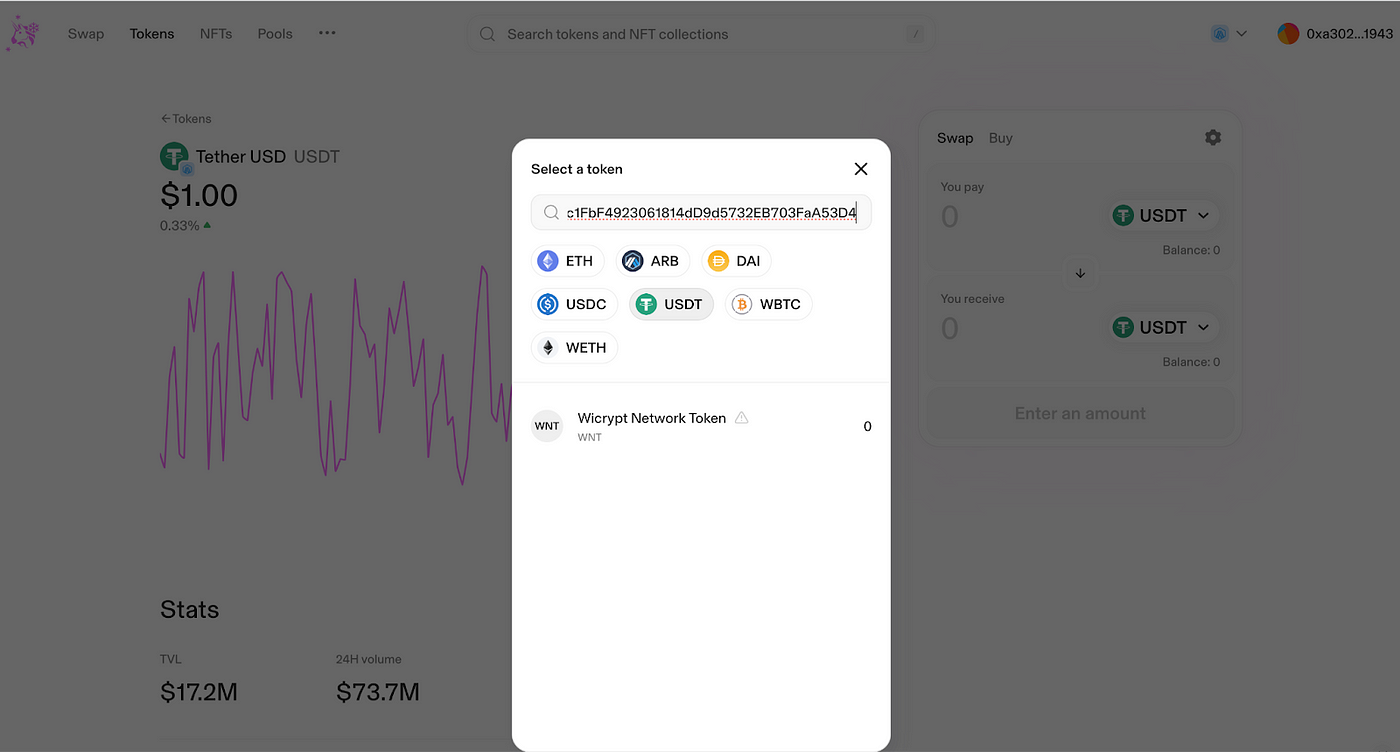Image resolution: width=1400 pixels, height=752 pixels.
Task: Choose Wicrypt Network Token from results
Action: click(x=701, y=426)
